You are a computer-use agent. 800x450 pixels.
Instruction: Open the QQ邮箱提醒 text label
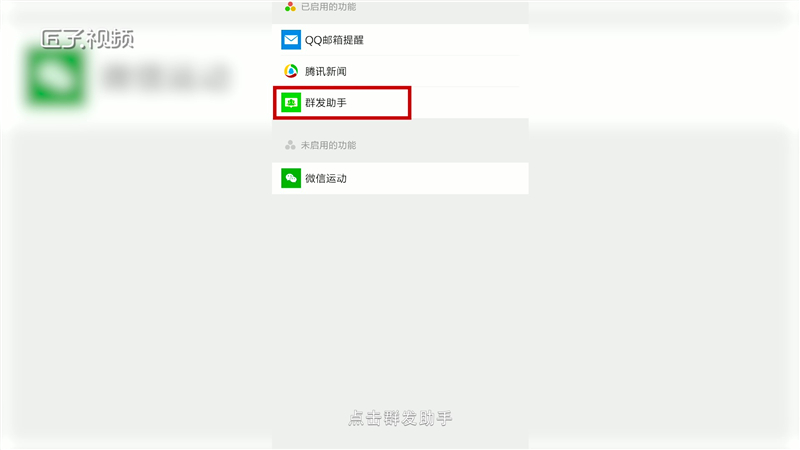tap(334, 40)
